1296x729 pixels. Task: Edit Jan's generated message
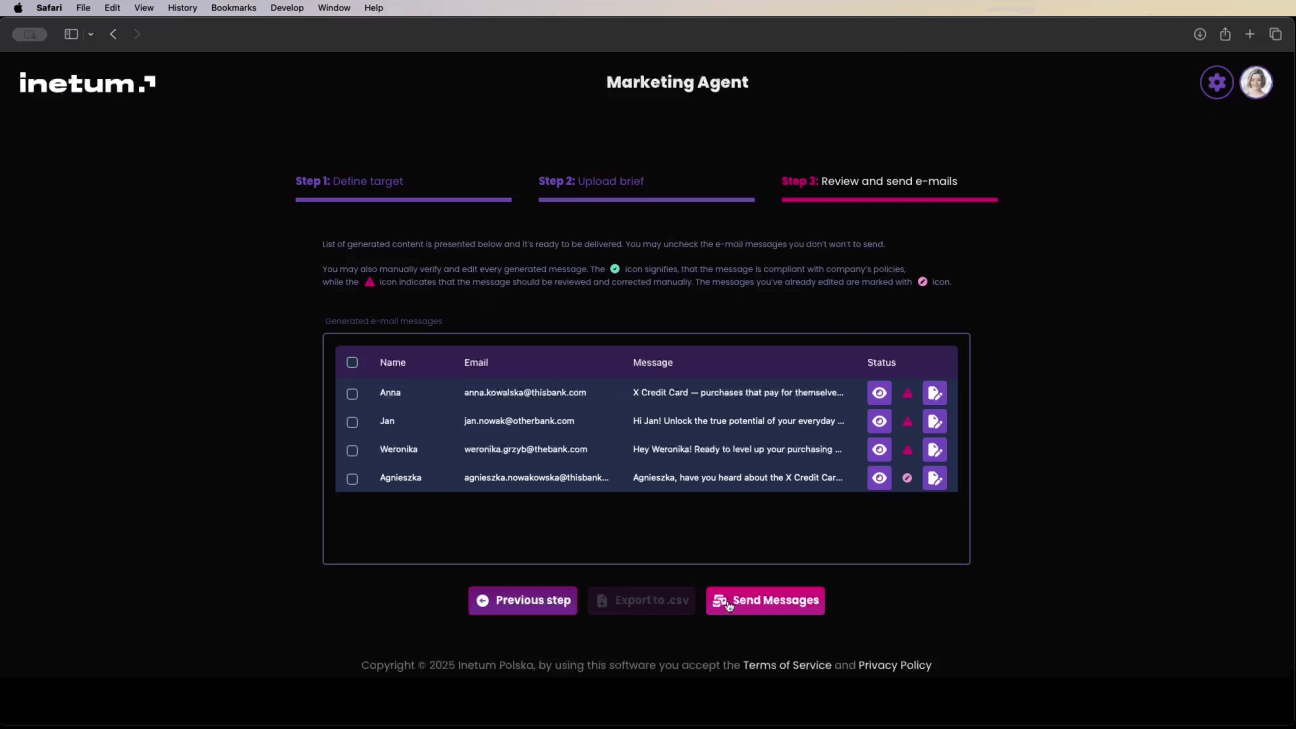point(934,422)
